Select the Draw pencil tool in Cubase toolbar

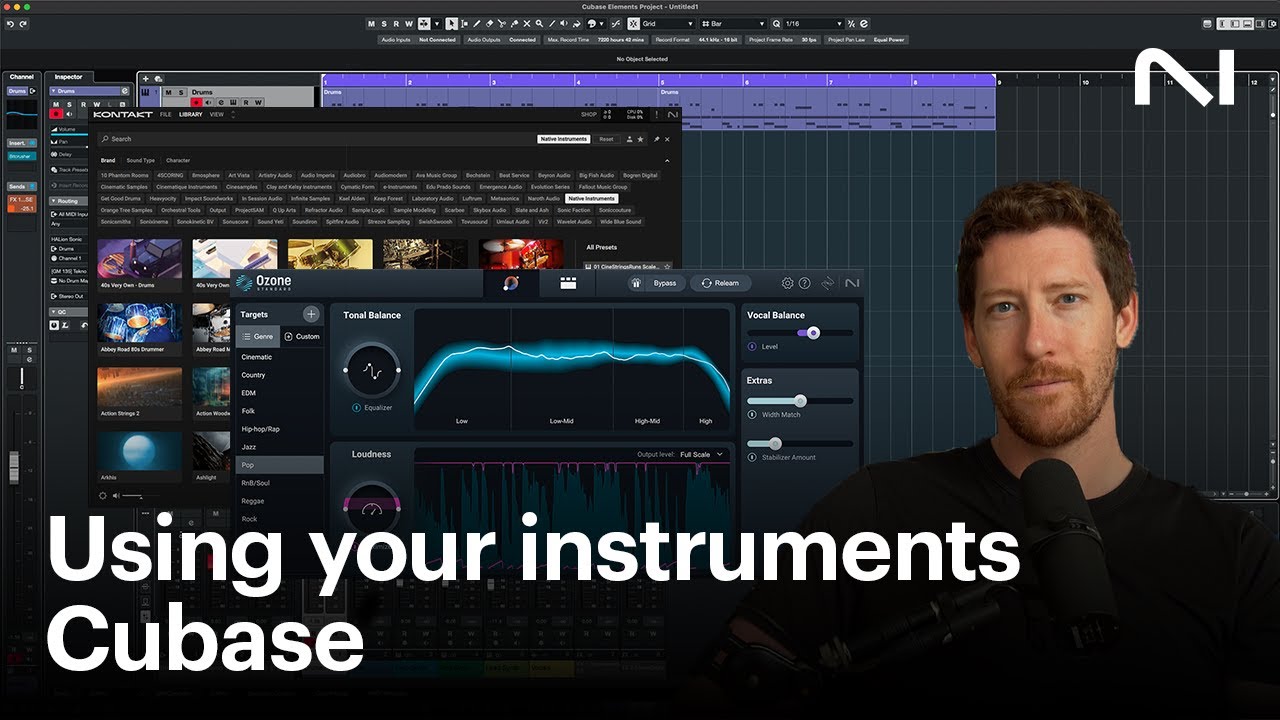(476, 23)
